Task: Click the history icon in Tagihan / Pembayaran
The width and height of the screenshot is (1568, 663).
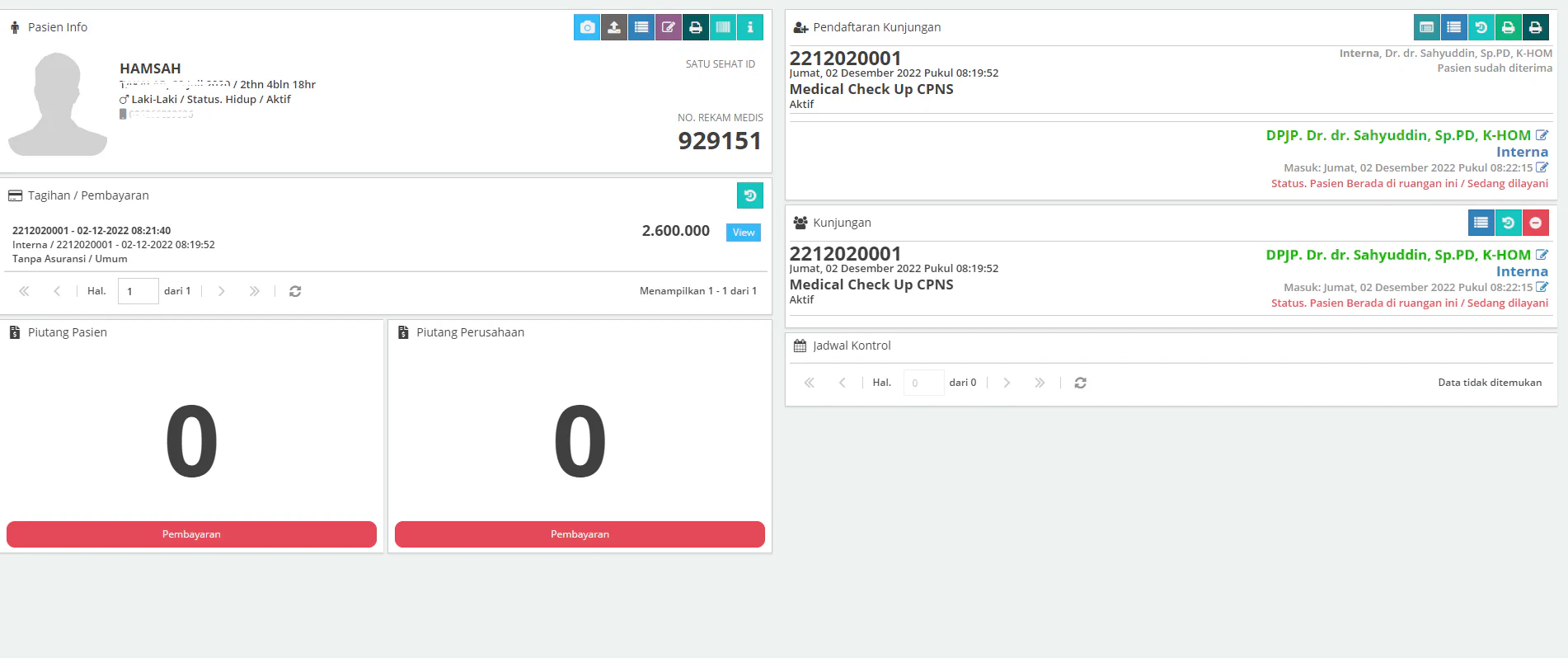Action: click(750, 195)
